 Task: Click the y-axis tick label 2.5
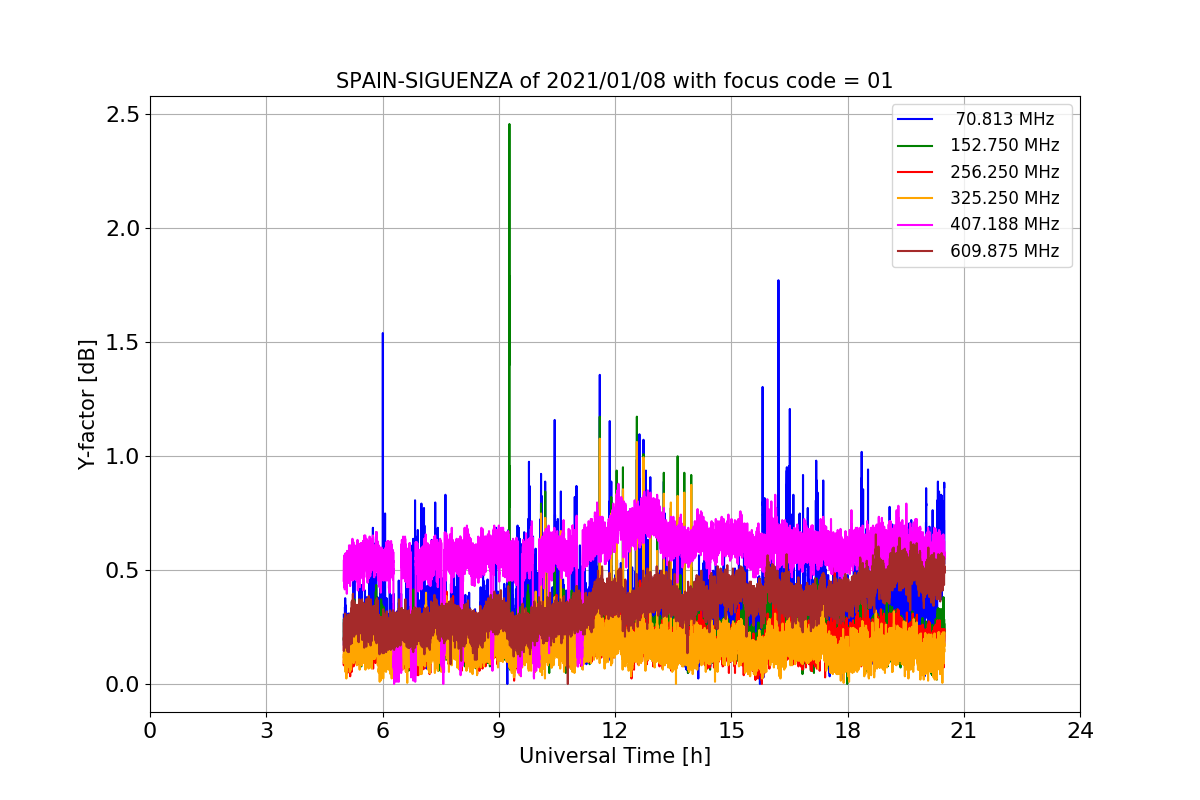122,115
